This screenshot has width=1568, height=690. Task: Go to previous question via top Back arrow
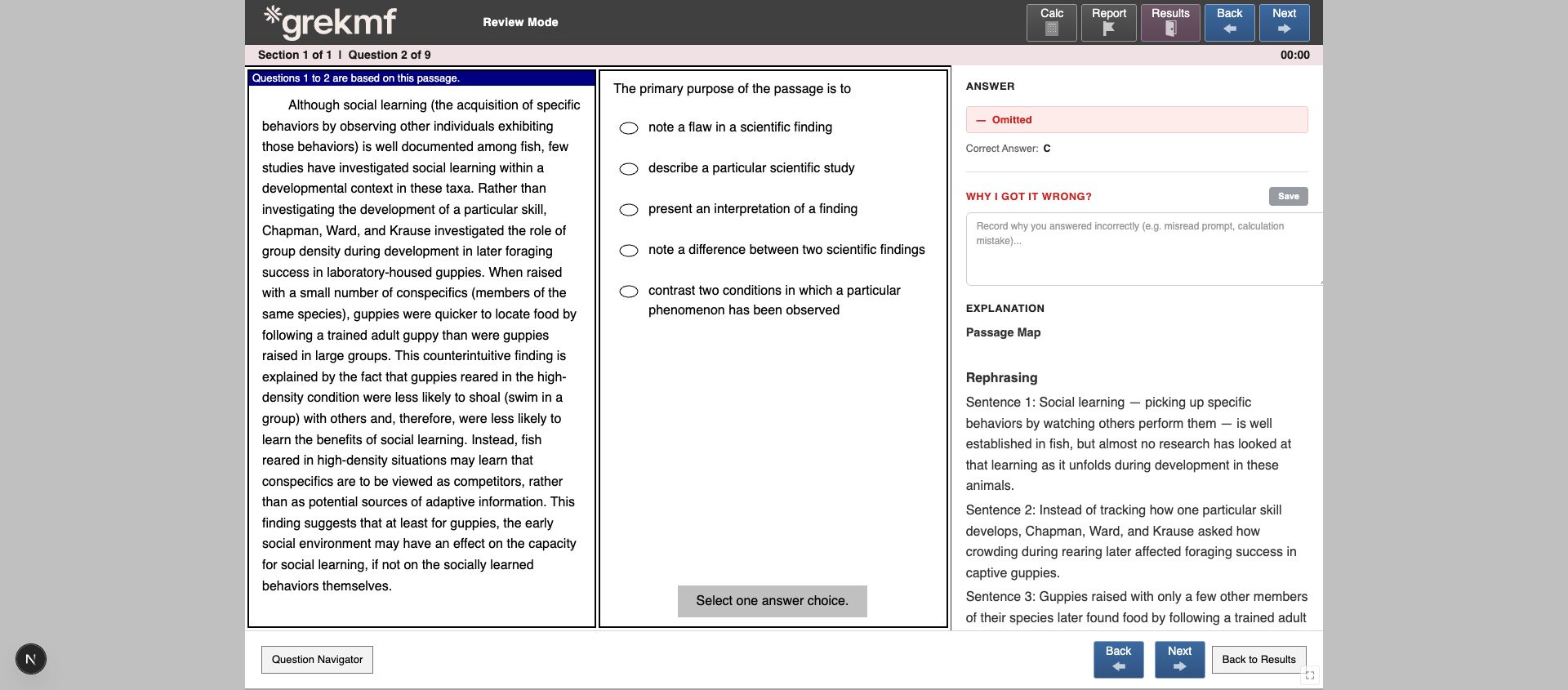click(x=1229, y=22)
